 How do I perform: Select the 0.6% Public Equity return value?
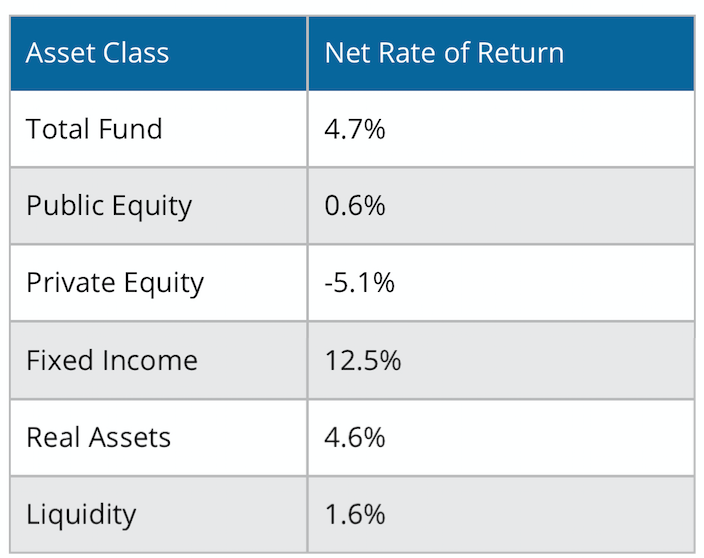(x=355, y=206)
